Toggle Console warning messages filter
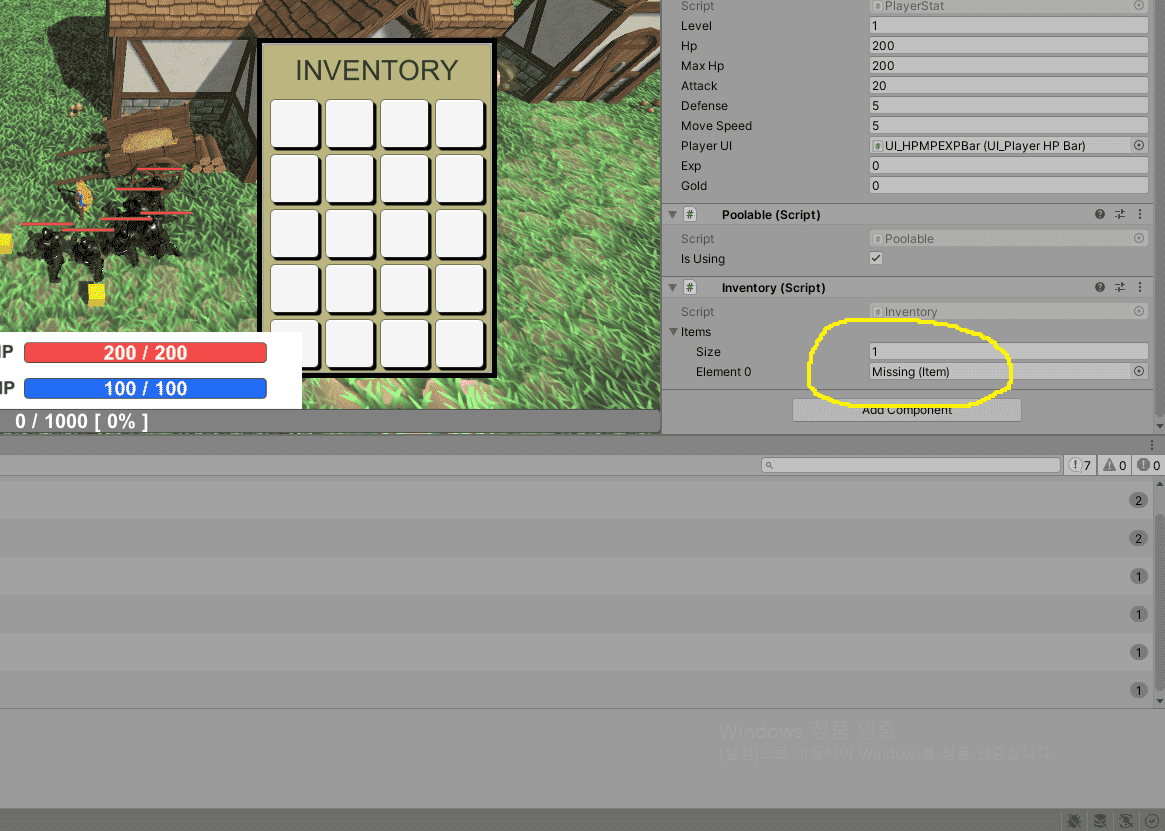 [1114, 465]
